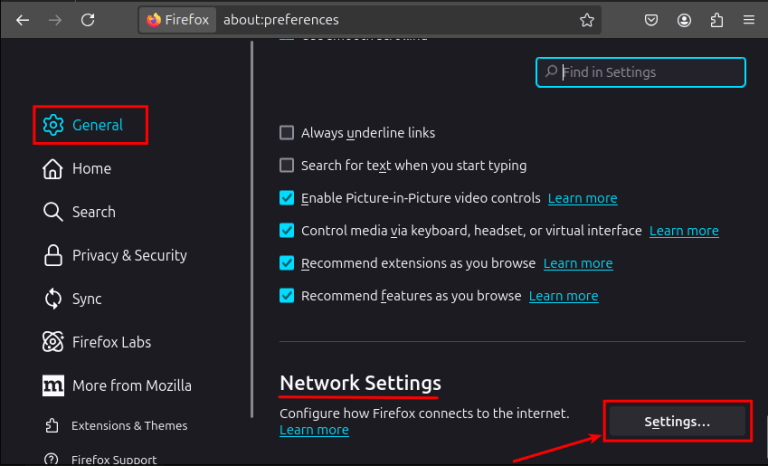Open Learn more for Recommend extensions
Screen dimensions: 768x466
click(x=578, y=264)
